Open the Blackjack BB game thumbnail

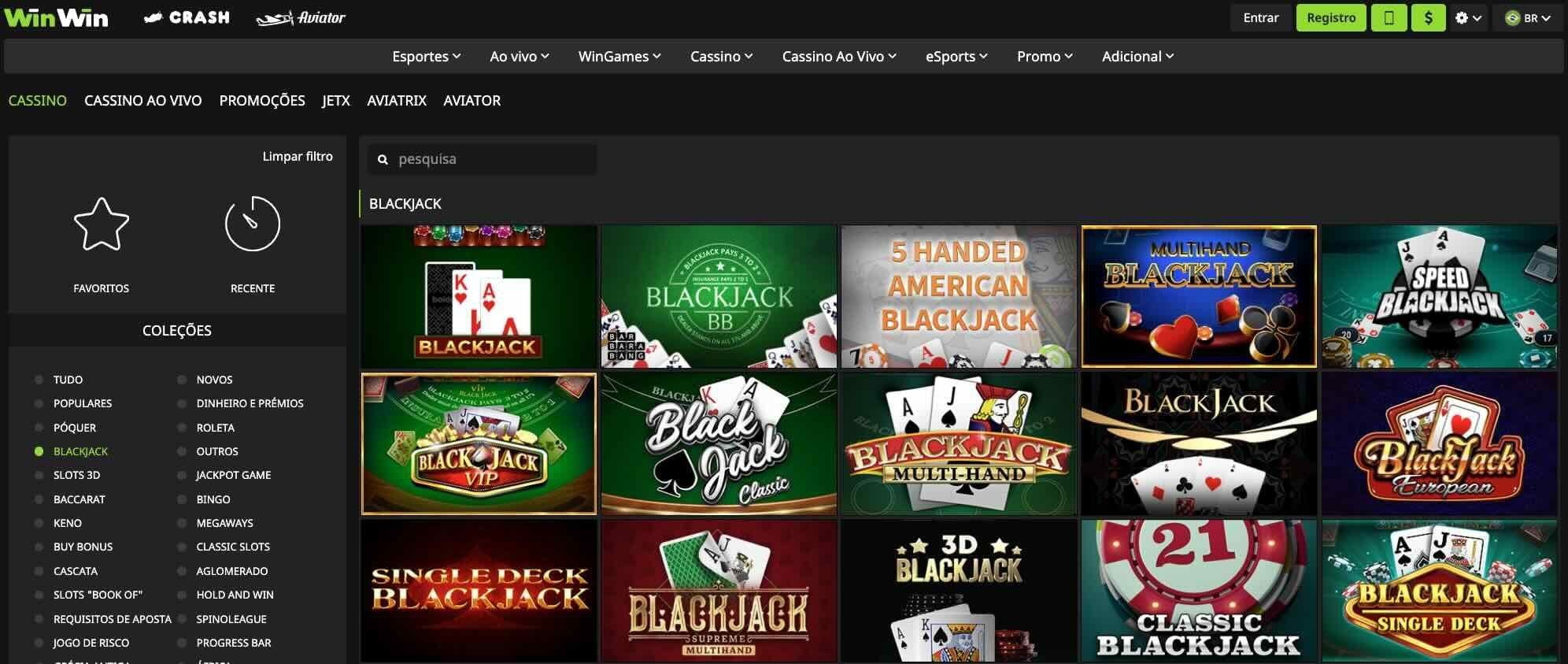pyautogui.click(x=719, y=297)
